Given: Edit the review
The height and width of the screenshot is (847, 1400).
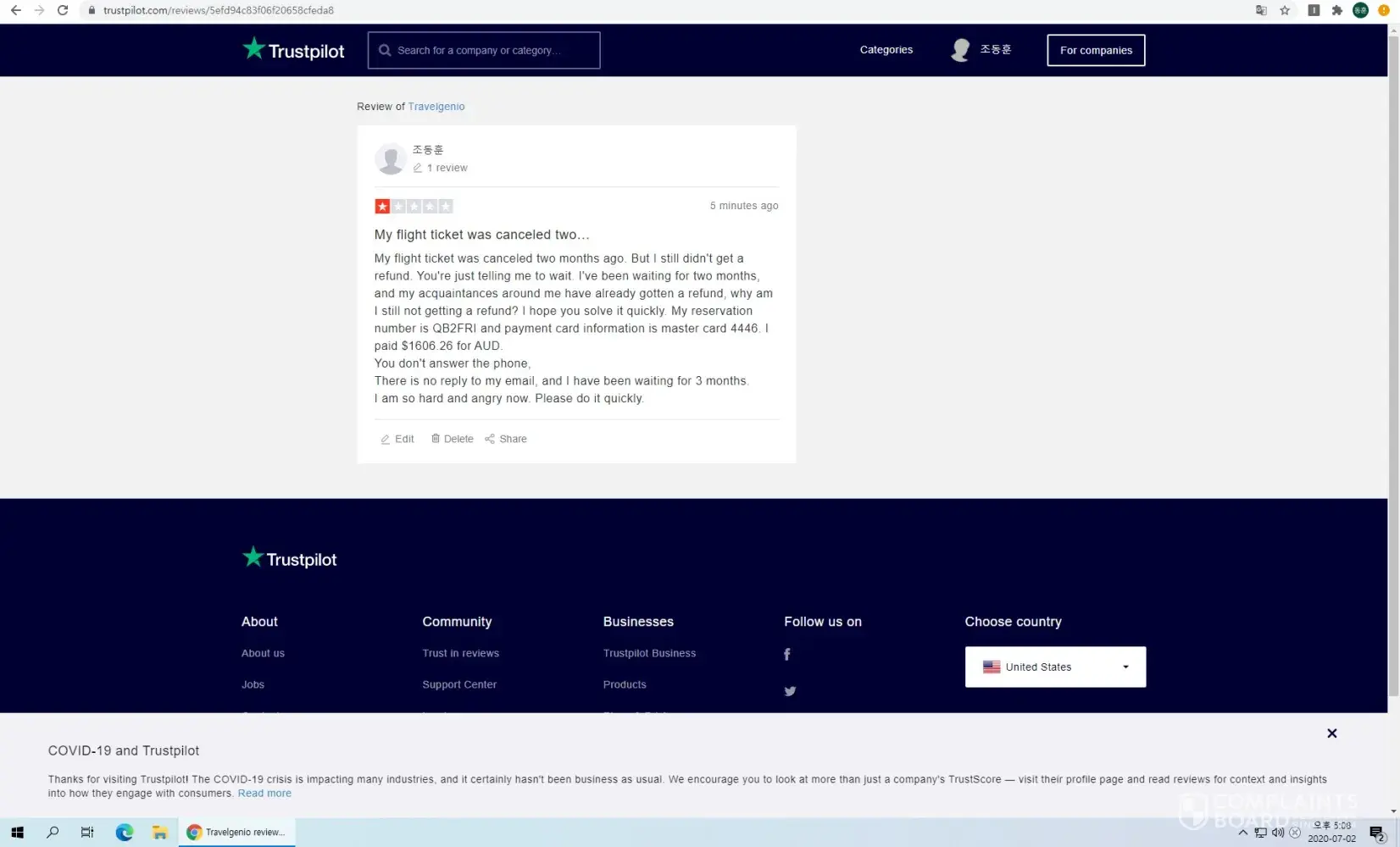Looking at the screenshot, I should (x=397, y=439).
